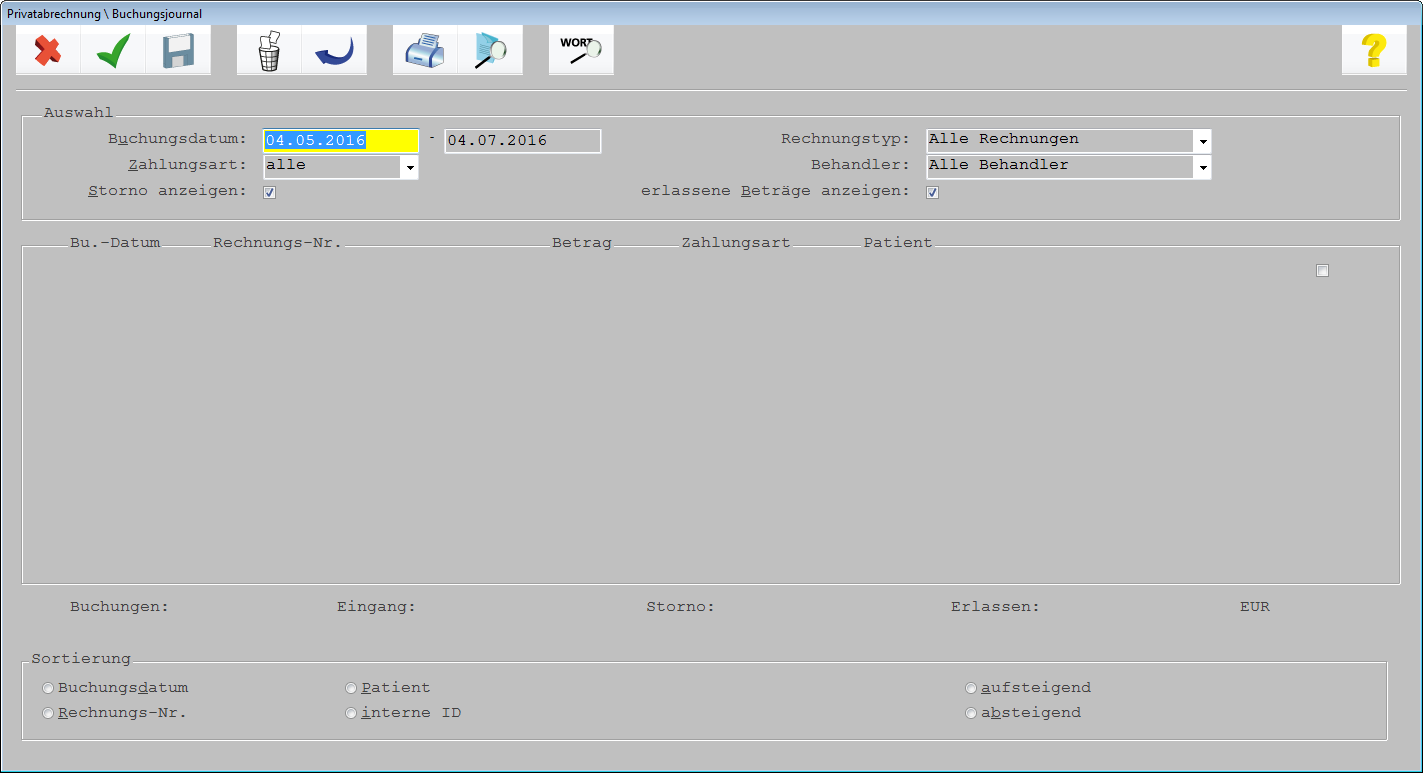Viewport: 1423px width, 773px height.
Task: Select the aufsteigend sort order
Action: (971, 688)
